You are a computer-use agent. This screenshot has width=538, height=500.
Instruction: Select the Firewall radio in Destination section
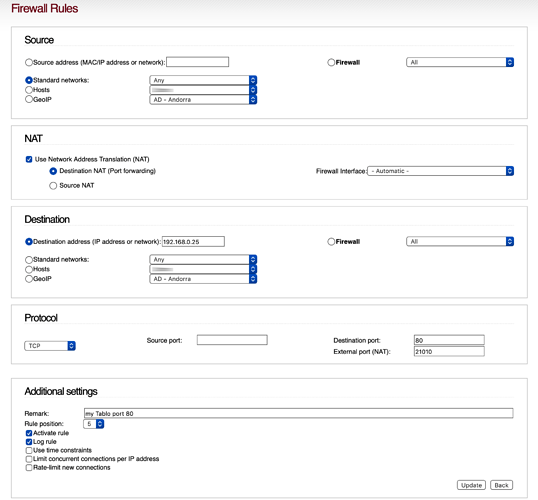pos(331,242)
